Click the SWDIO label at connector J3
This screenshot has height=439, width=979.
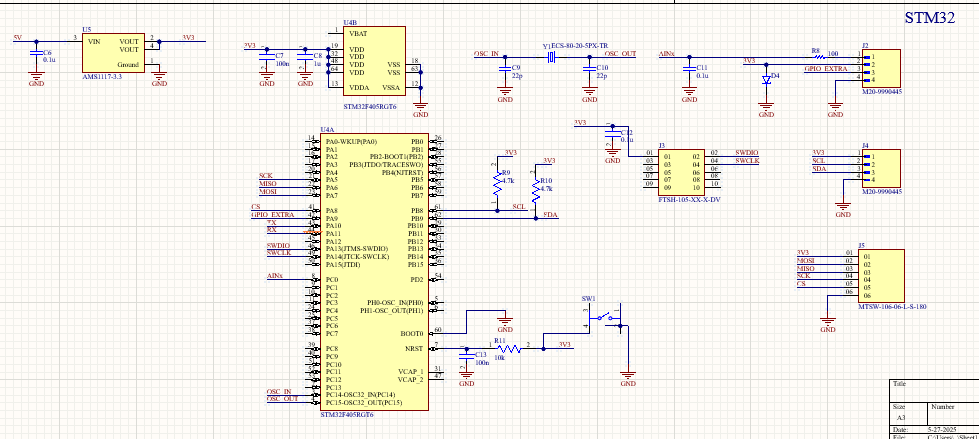[747, 152]
